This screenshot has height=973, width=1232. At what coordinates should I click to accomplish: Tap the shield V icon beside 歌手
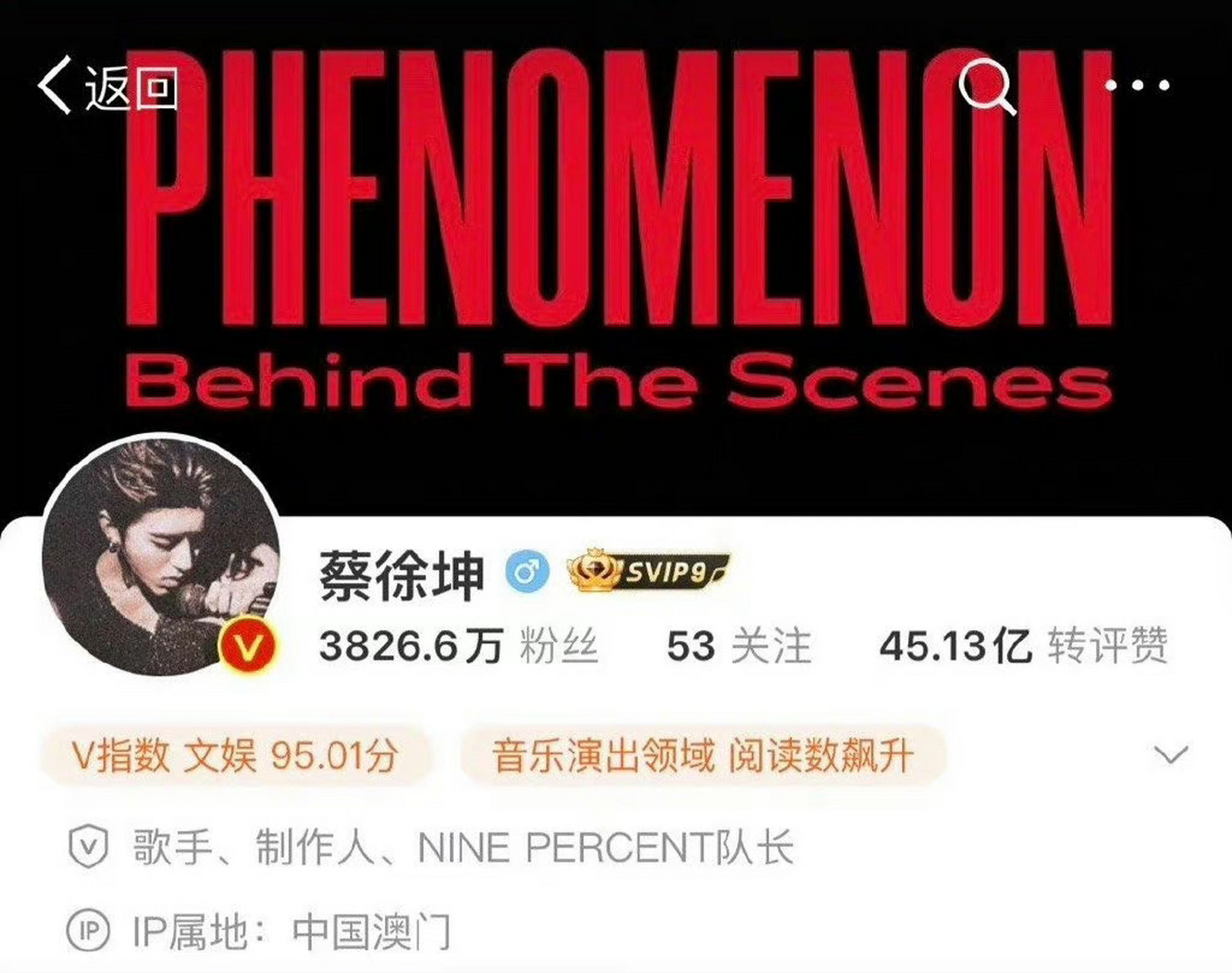pos(88,847)
